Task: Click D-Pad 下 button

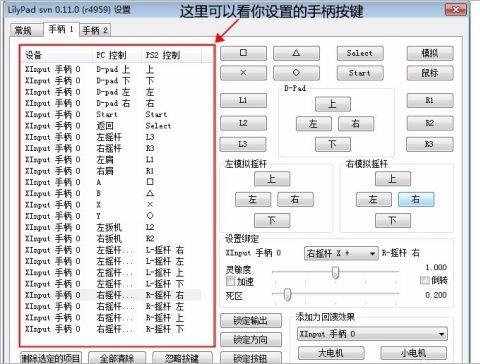Action: [333, 144]
